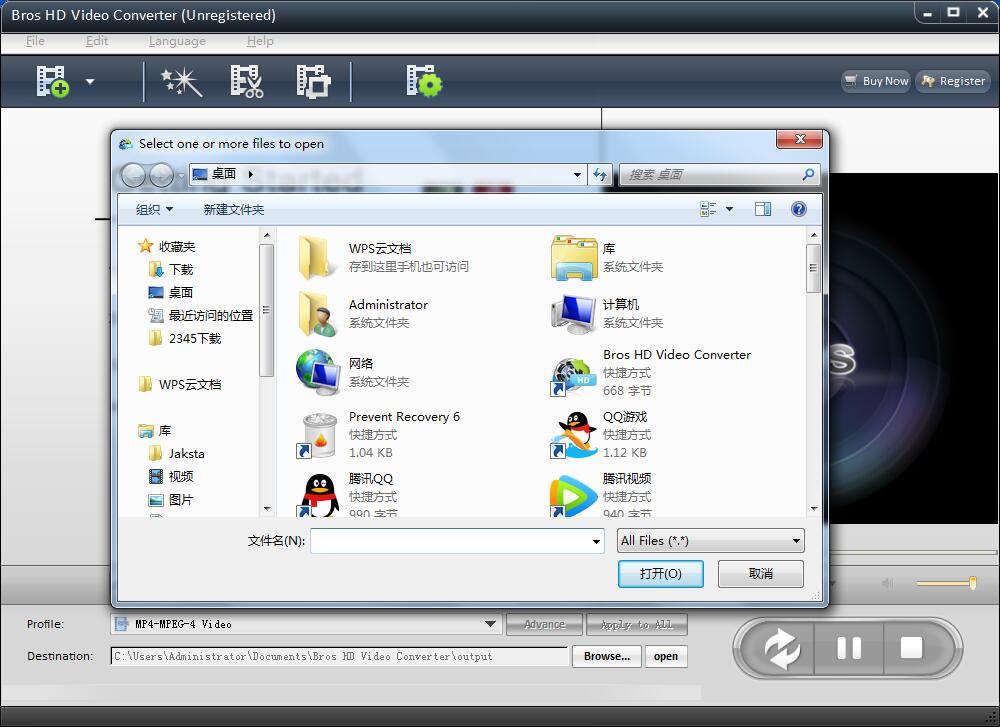Select the WPS云文档 folder icon in file list
The width and height of the screenshot is (1000, 727).
[x=316, y=257]
